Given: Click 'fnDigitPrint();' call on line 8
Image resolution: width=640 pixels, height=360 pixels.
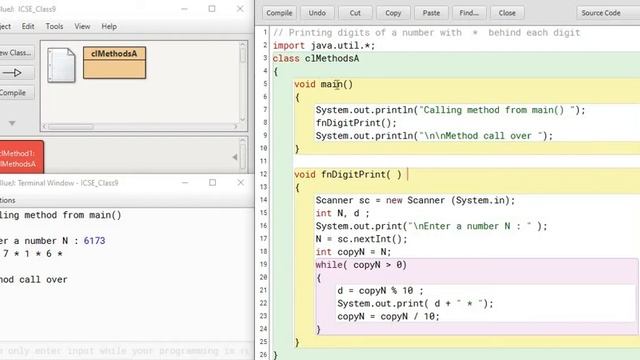Looking at the screenshot, I should [x=356, y=123].
